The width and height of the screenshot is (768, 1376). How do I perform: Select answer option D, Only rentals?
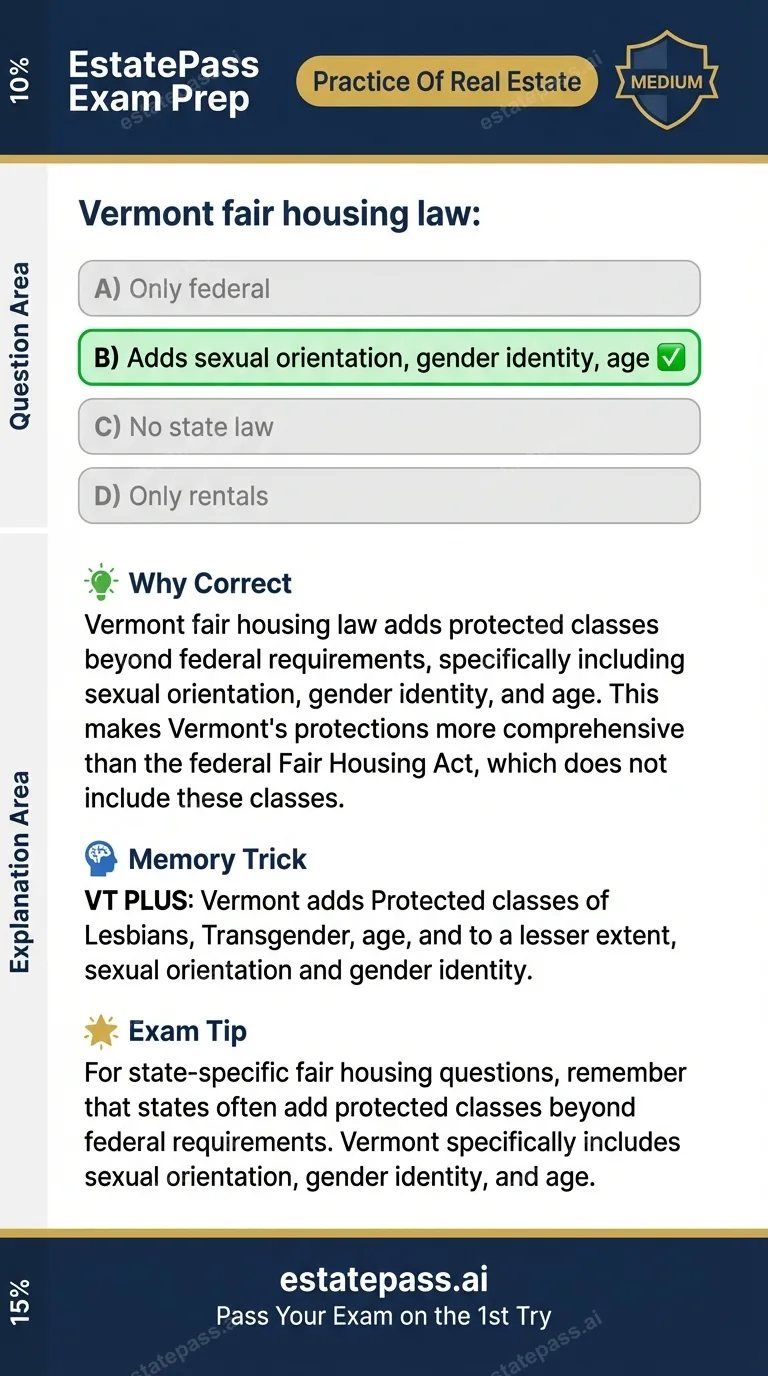pos(389,495)
